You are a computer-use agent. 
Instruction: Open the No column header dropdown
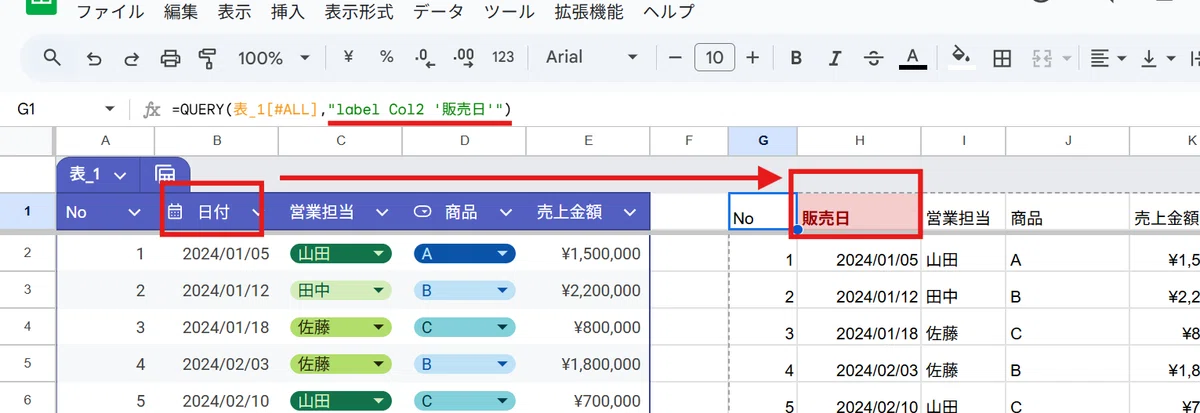135,212
